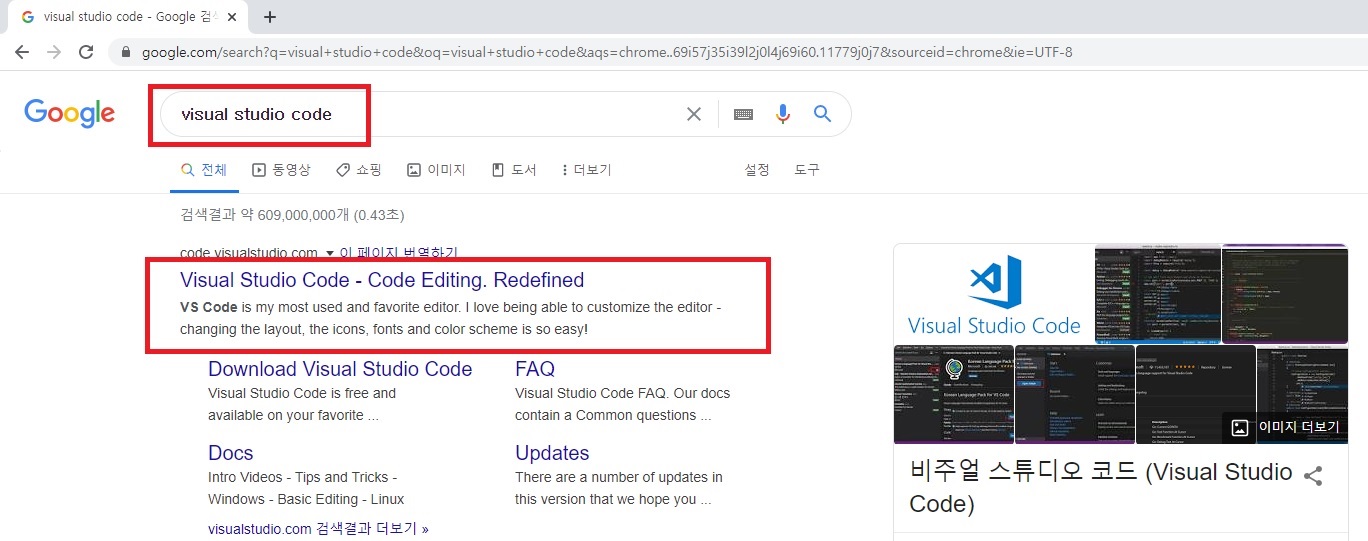The height and width of the screenshot is (541, 1368).
Task: Open the Docs sitelink
Action: [231, 453]
